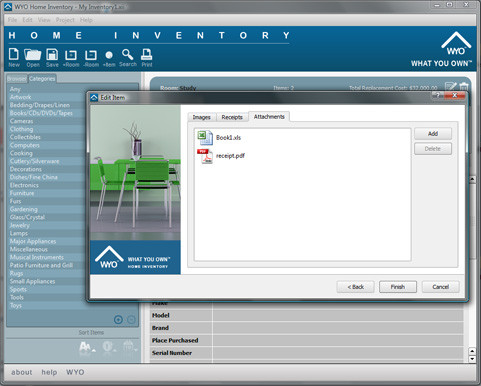Select the receipt.pdf attachment icon

tap(205, 156)
